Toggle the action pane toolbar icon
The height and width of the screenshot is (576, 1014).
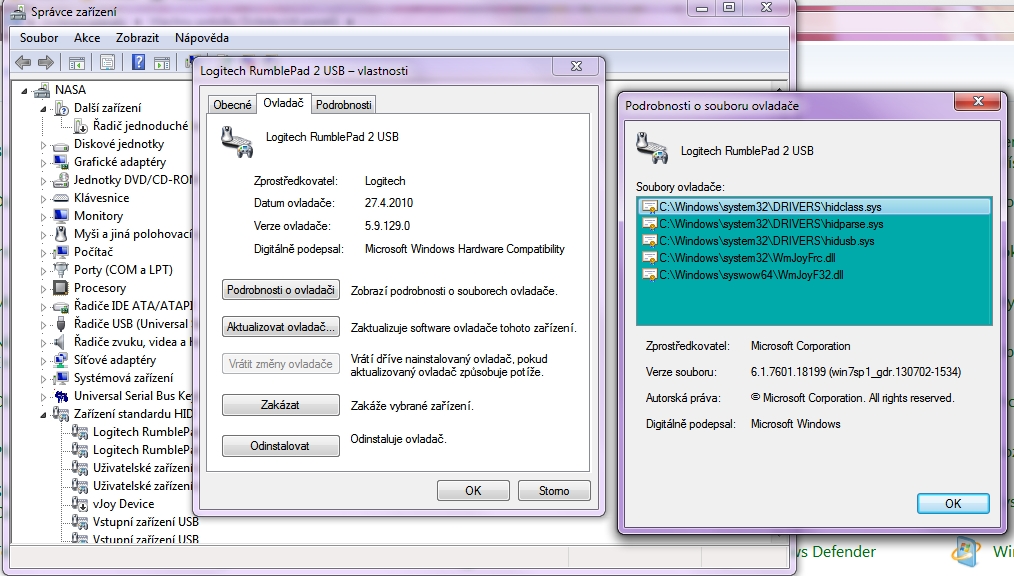pos(162,63)
